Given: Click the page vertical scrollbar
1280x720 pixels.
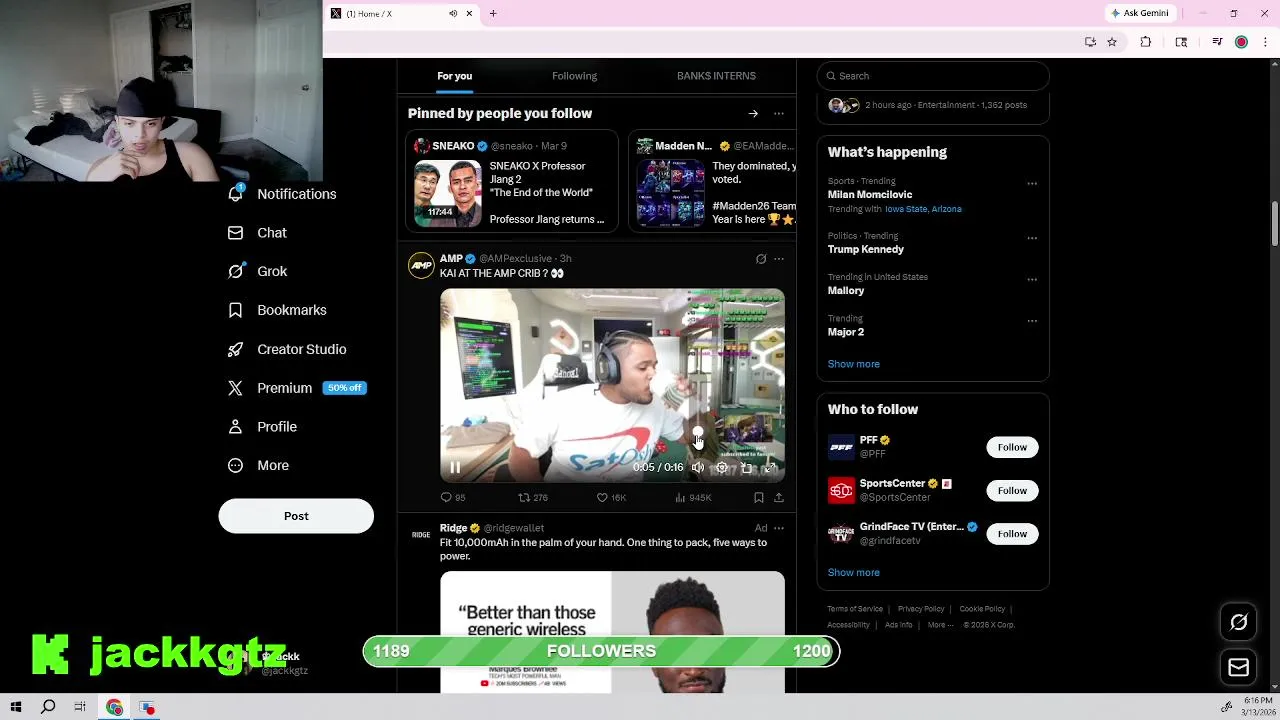Looking at the screenshot, I should coord(1275,225).
